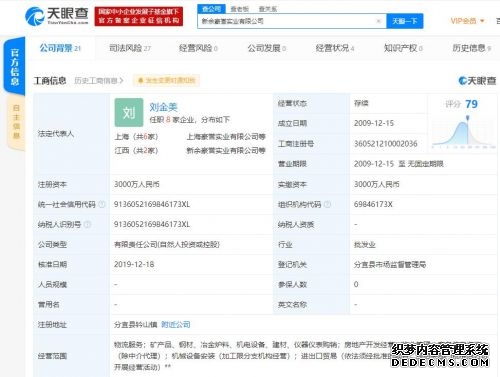This screenshot has width=500, height=377.
Task: Click organization code 69846173X
Action: (373, 204)
